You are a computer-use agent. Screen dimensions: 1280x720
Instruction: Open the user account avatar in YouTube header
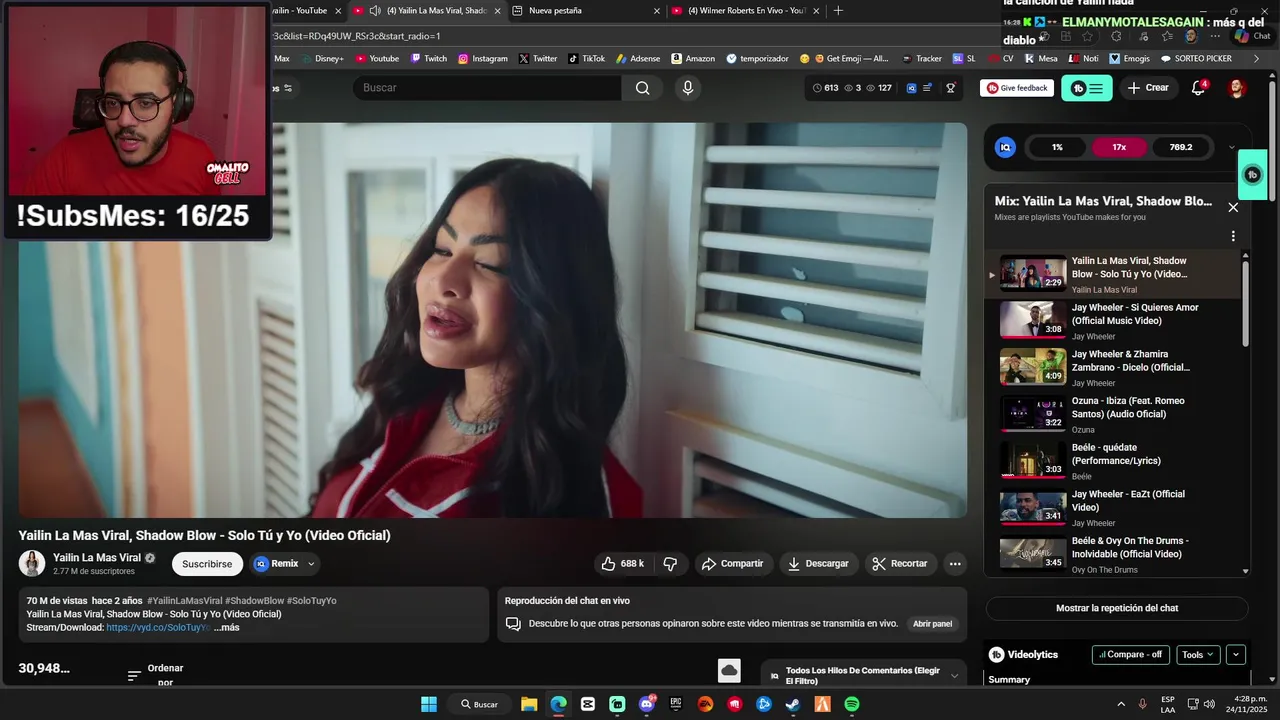[x=1237, y=88]
